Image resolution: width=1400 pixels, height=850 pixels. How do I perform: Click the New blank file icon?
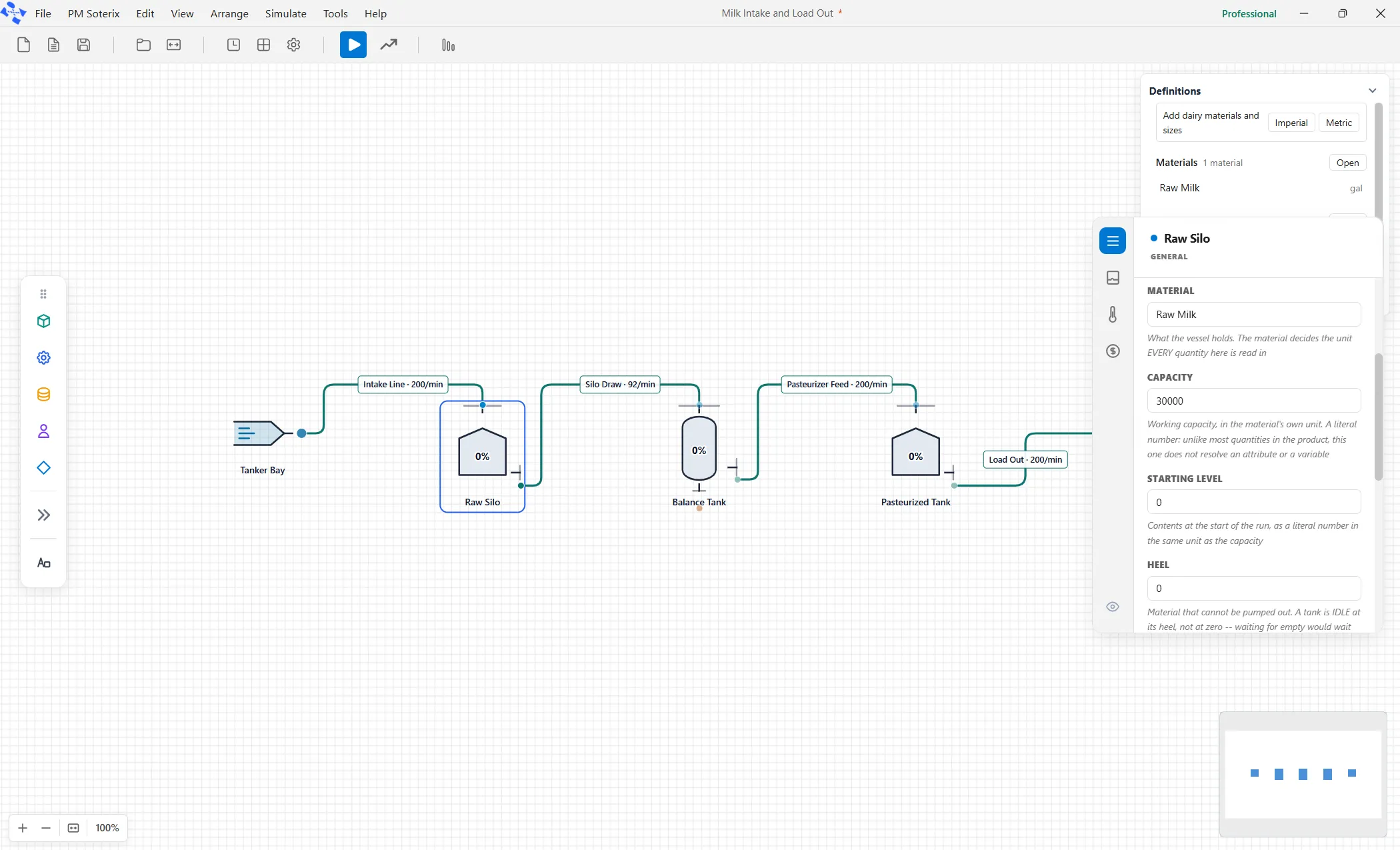23,45
